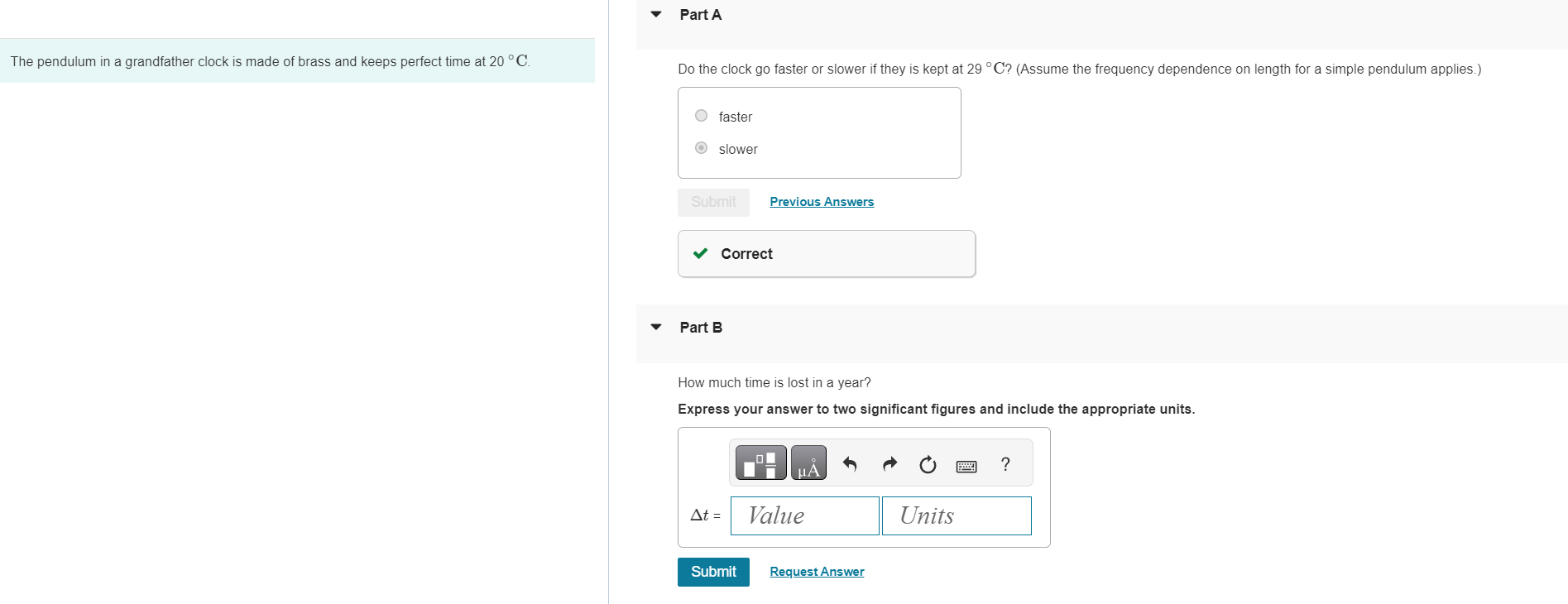View Previous Answers for Part A
Image resolution: width=1568 pixels, height=604 pixels.
[822, 202]
